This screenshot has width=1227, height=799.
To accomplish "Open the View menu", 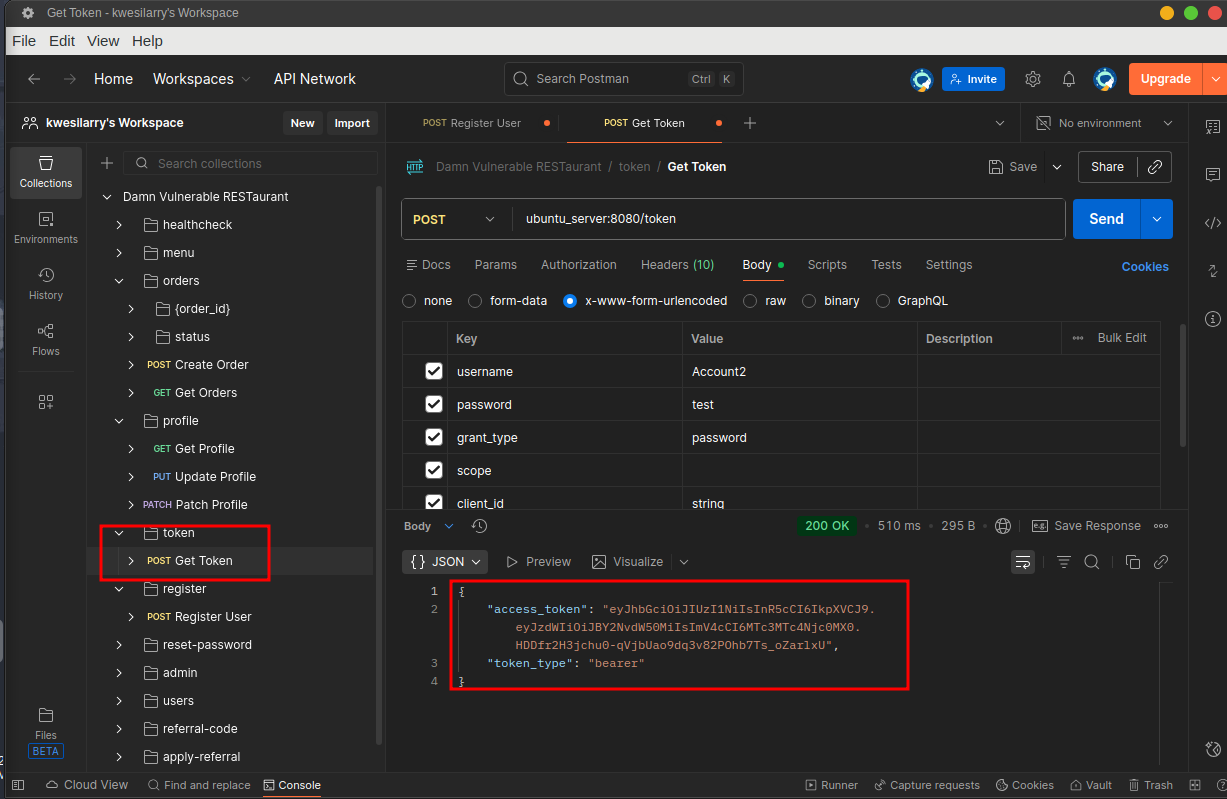I will point(103,41).
